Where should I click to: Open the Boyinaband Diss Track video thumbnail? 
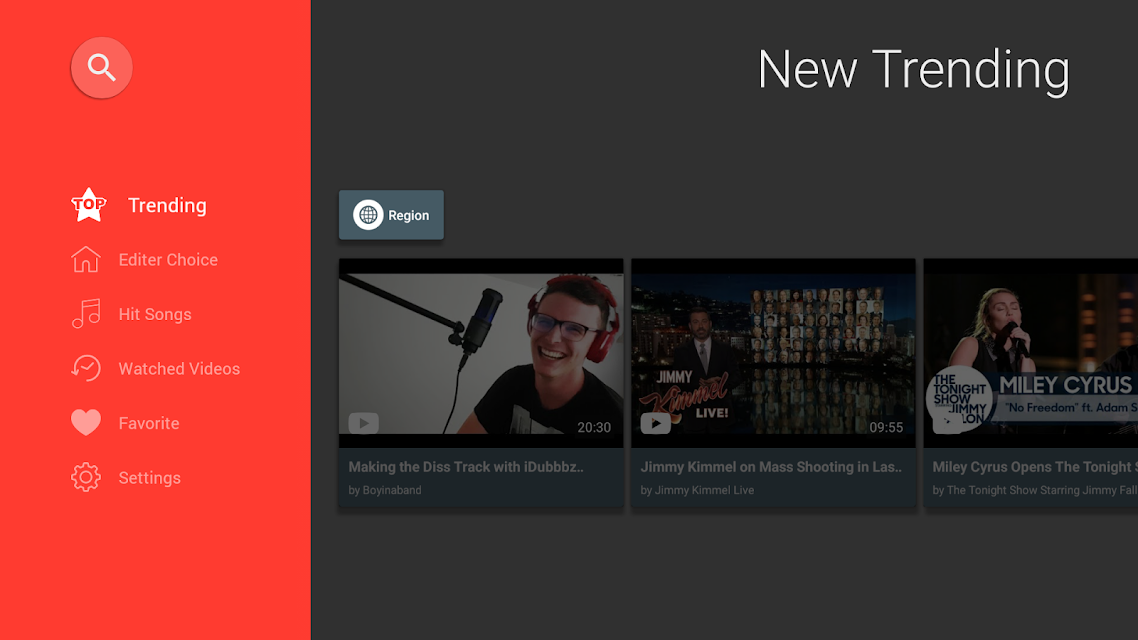pos(480,353)
